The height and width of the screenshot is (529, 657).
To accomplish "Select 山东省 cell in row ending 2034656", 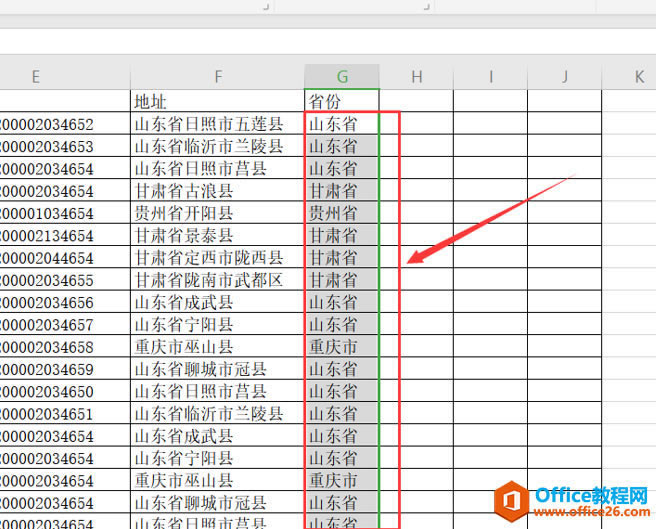I will (x=342, y=302).
